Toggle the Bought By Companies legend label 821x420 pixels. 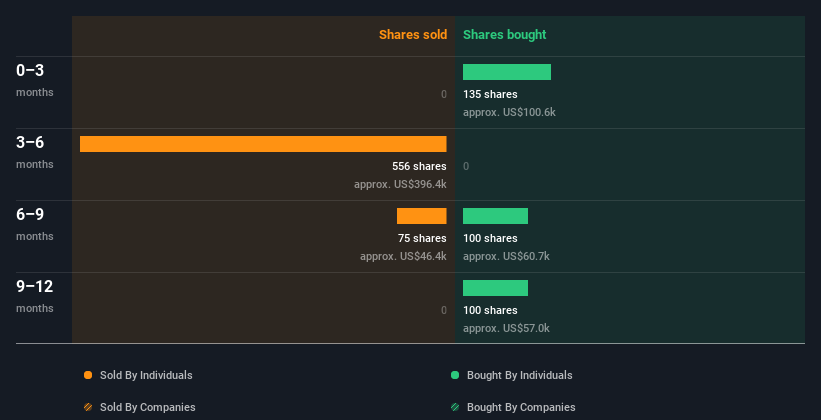[521, 407]
